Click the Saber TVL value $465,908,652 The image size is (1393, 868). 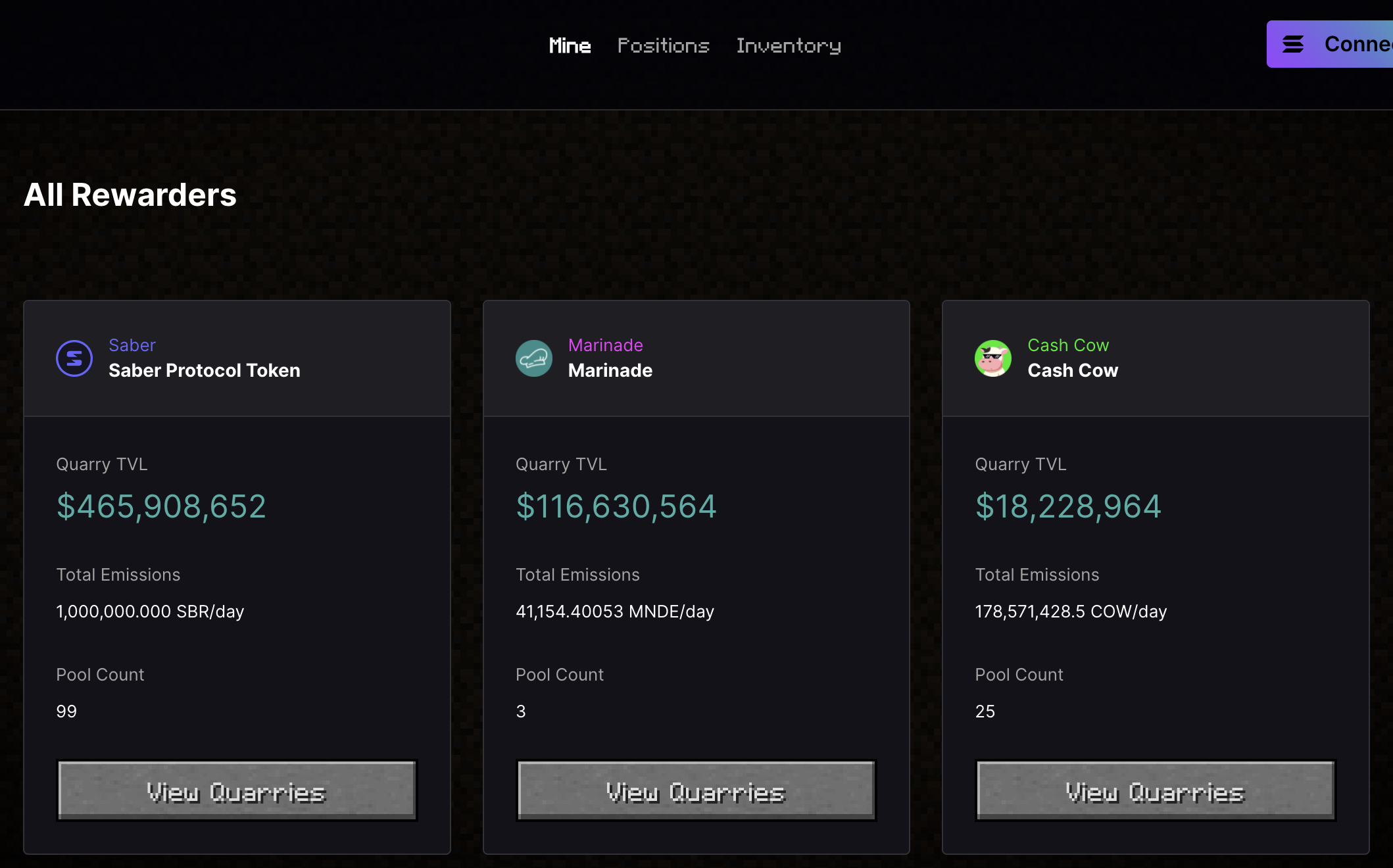[x=161, y=506]
